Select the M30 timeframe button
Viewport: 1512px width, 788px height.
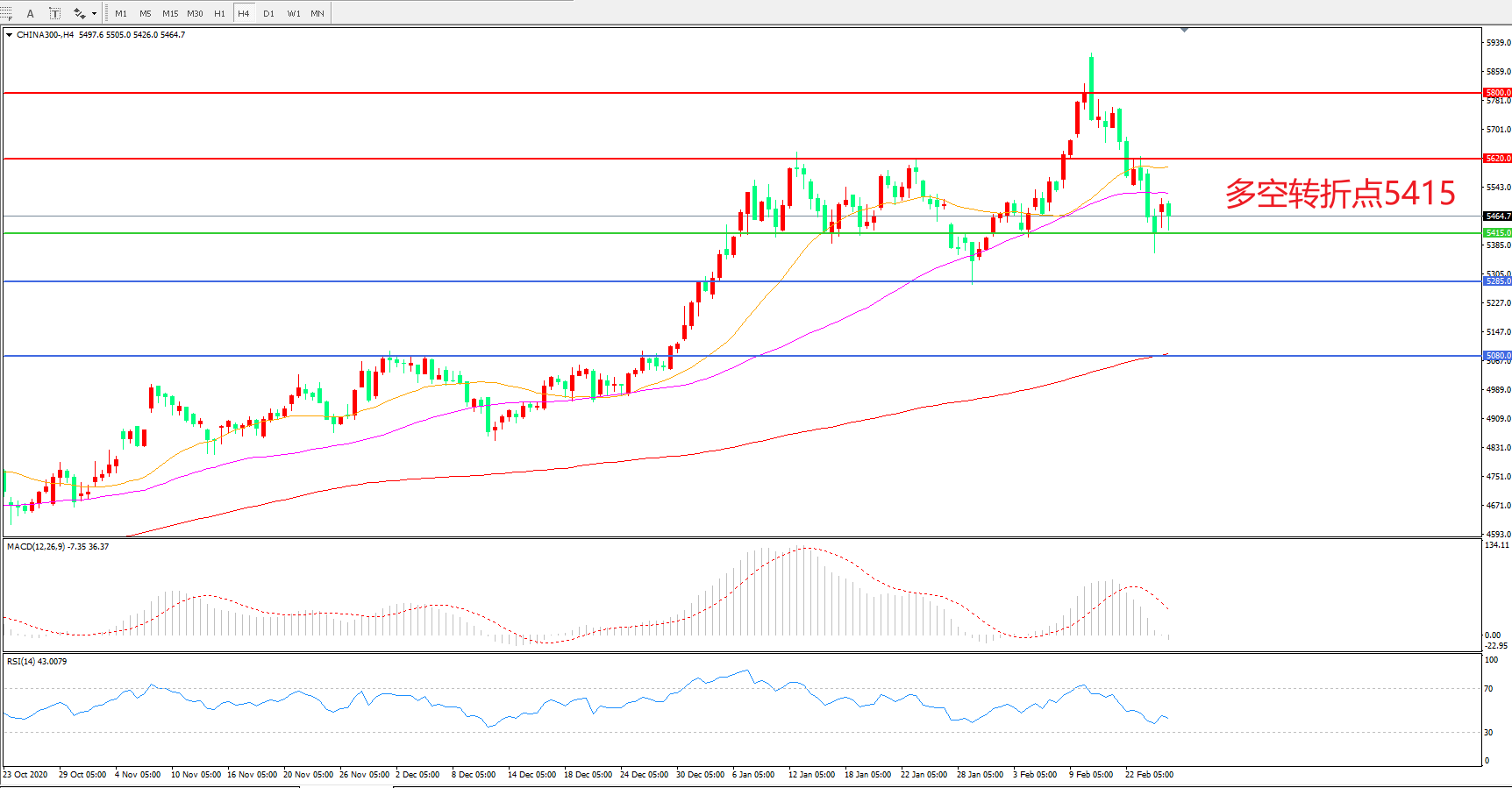195,13
